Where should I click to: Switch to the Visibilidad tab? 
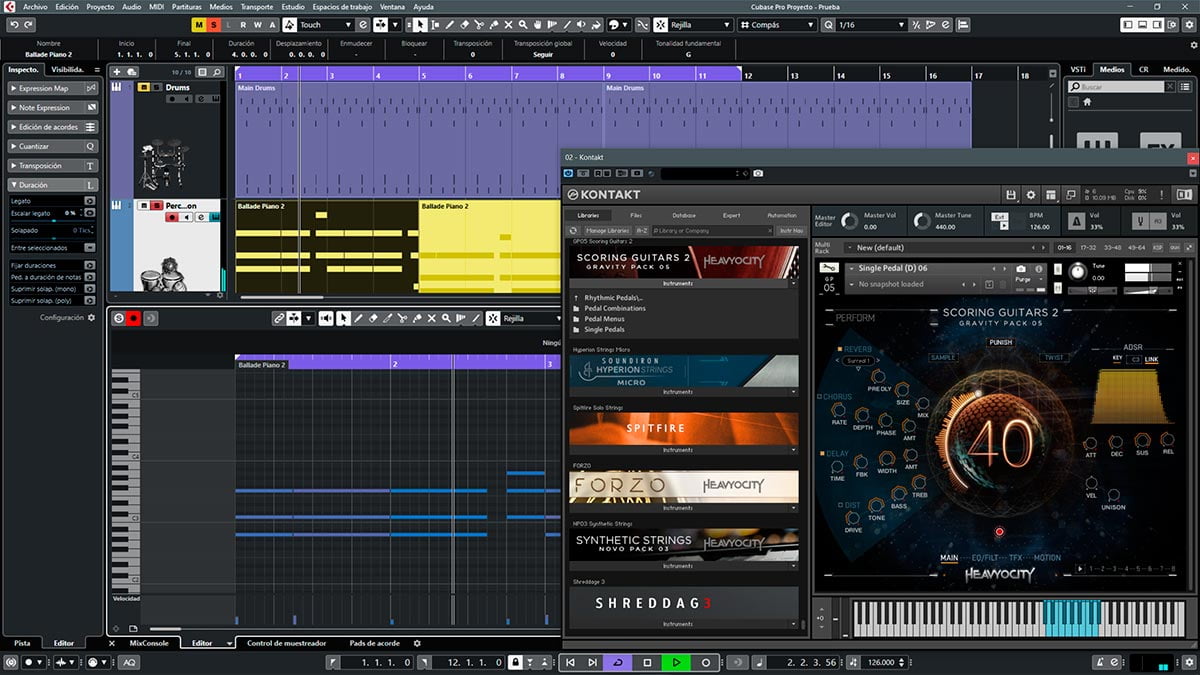tap(68, 70)
